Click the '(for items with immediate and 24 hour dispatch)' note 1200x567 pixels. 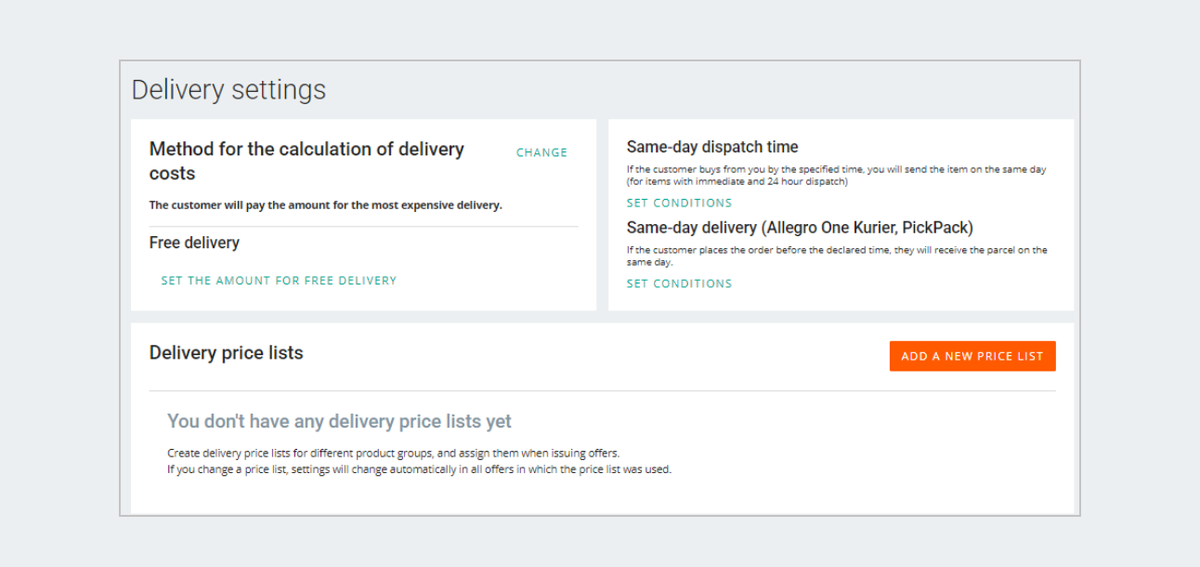tap(736, 182)
